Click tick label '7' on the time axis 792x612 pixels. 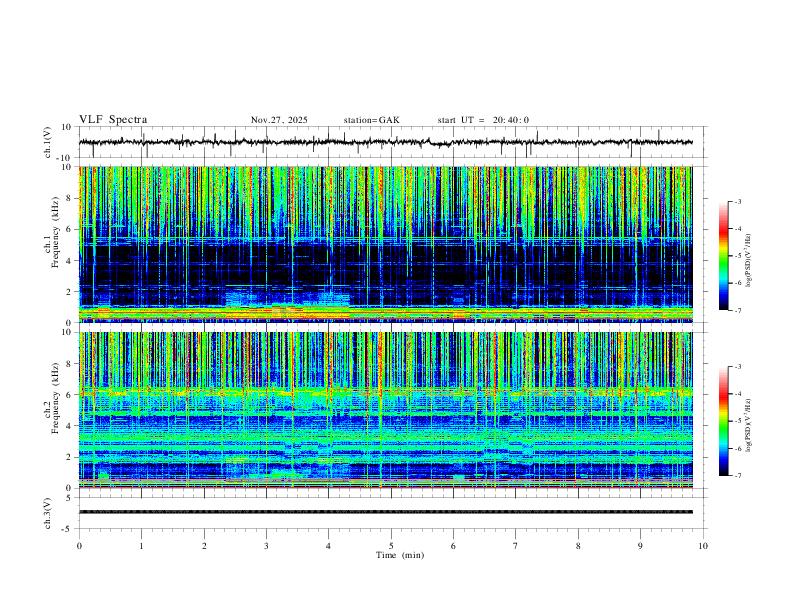[x=516, y=546]
